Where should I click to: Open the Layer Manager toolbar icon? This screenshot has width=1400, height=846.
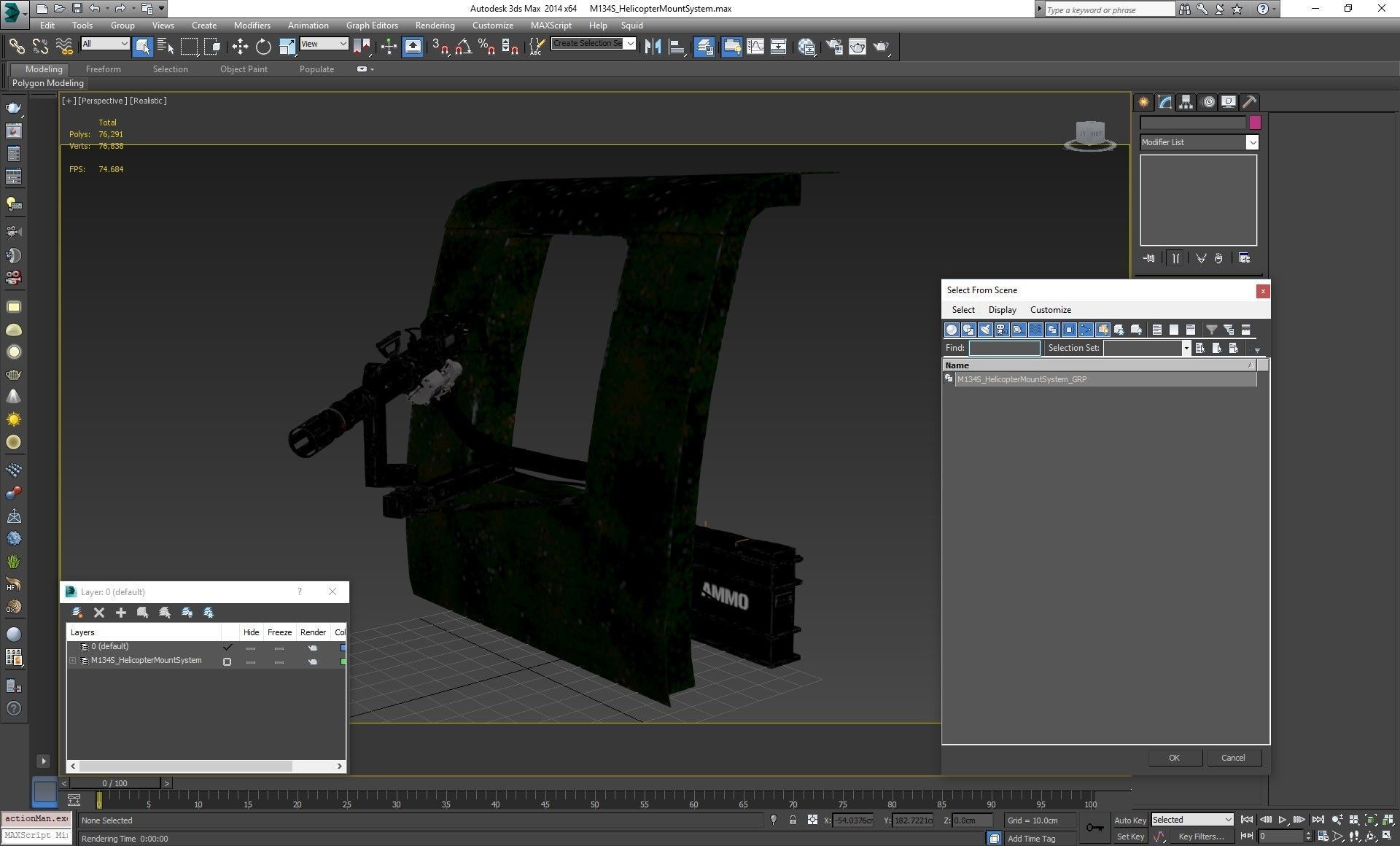click(x=704, y=47)
